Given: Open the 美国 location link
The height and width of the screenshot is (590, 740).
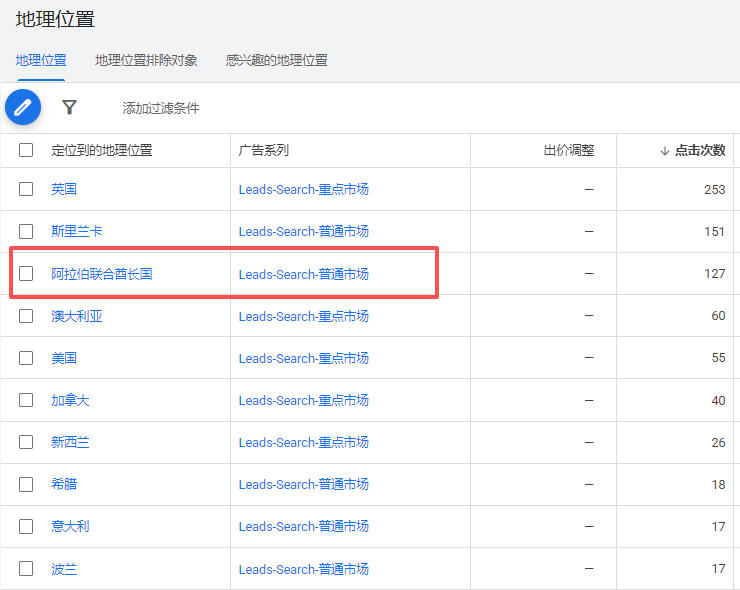Looking at the screenshot, I should coord(64,358).
